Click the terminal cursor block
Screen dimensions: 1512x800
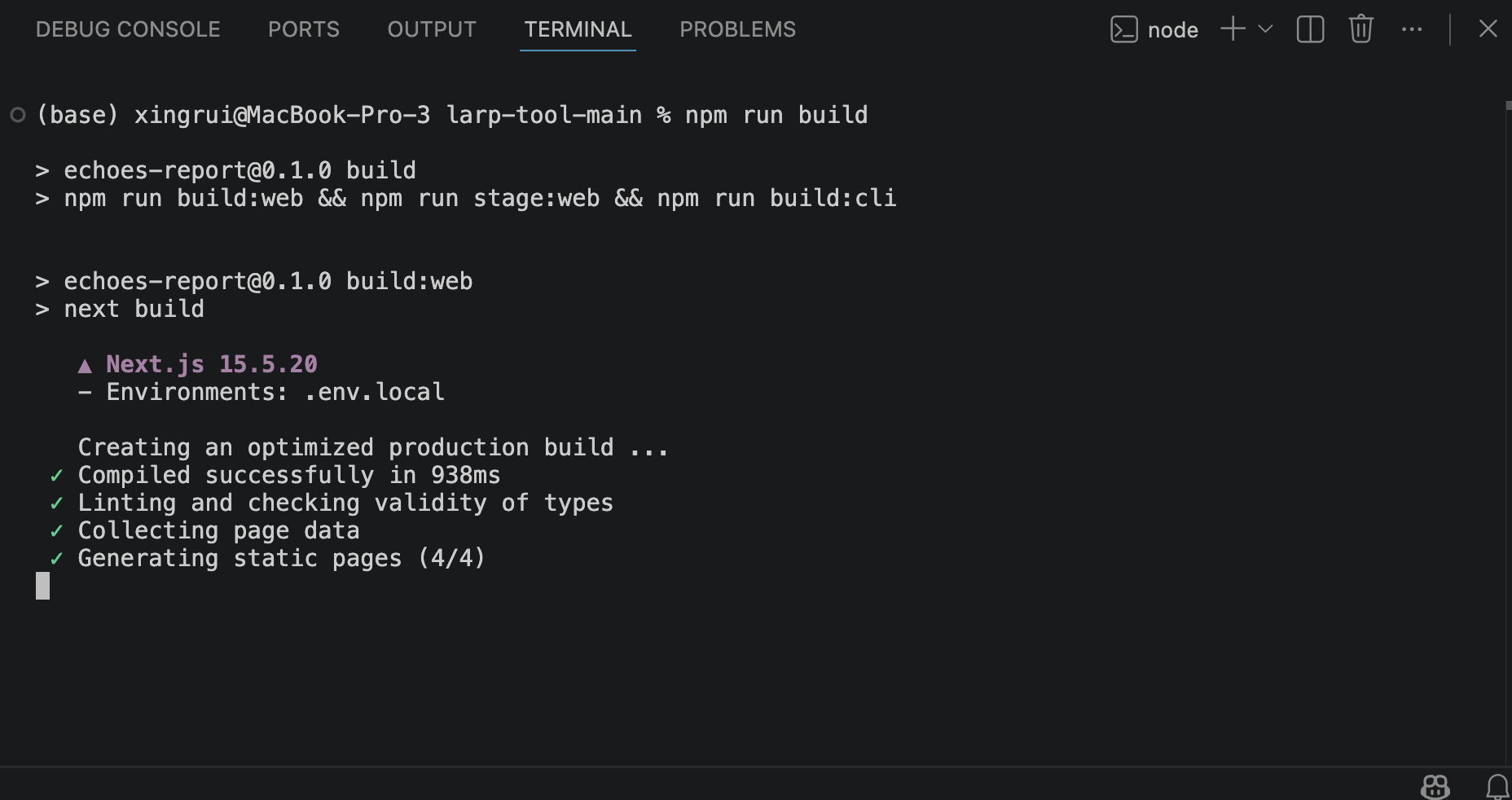[42, 586]
